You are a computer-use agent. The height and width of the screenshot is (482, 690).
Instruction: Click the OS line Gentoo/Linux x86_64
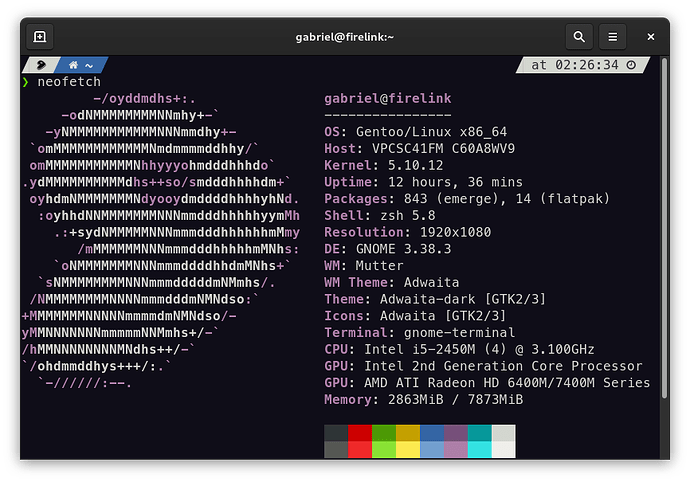415,132
